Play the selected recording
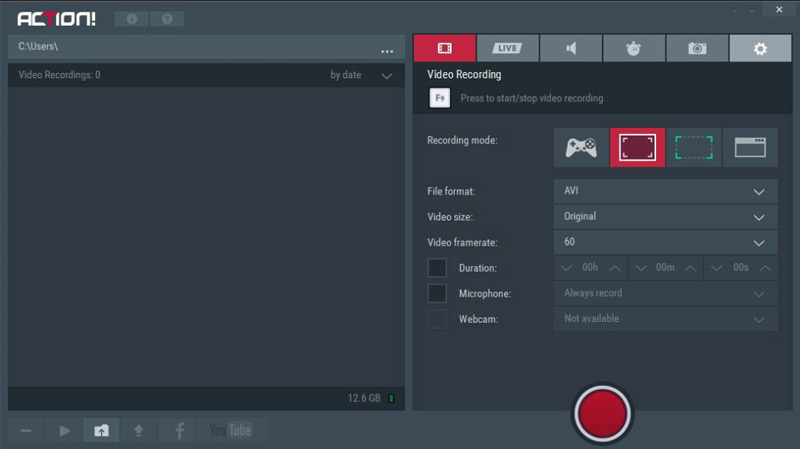This screenshot has width=800, height=449. [x=64, y=430]
